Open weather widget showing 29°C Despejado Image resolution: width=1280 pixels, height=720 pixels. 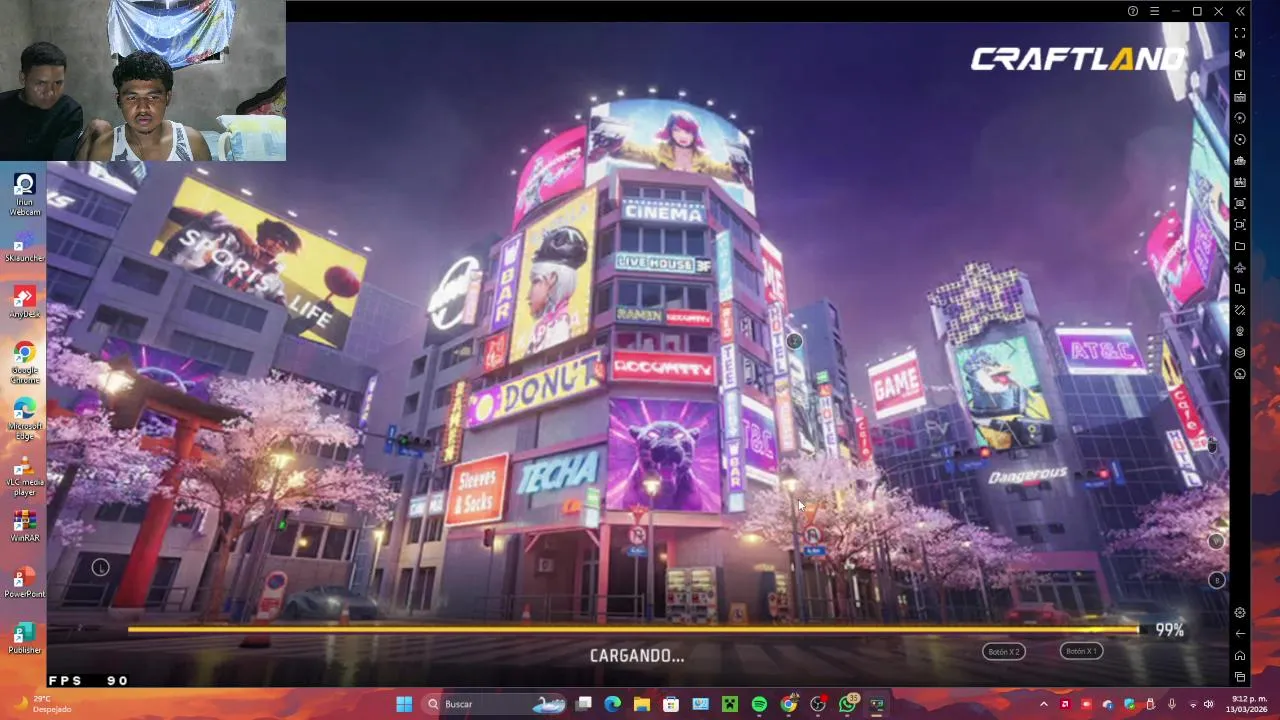(40, 704)
